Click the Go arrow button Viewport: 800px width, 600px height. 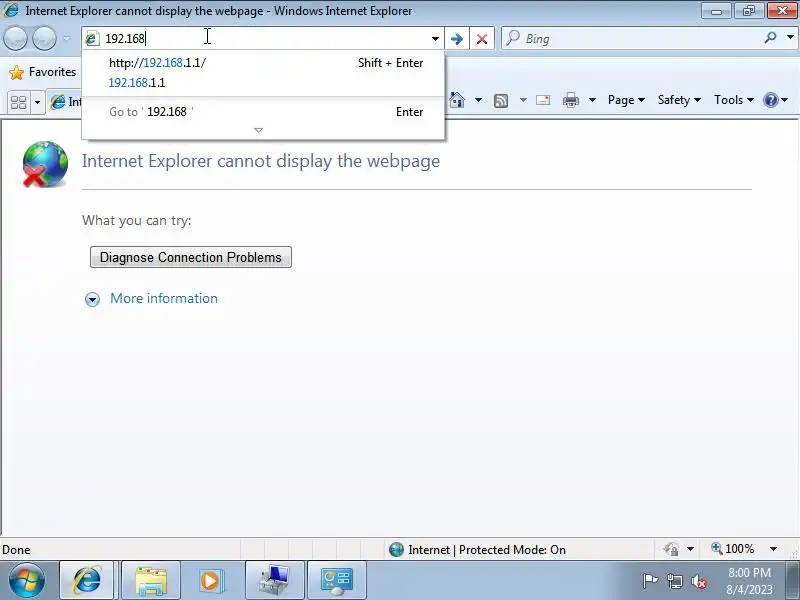[457, 39]
